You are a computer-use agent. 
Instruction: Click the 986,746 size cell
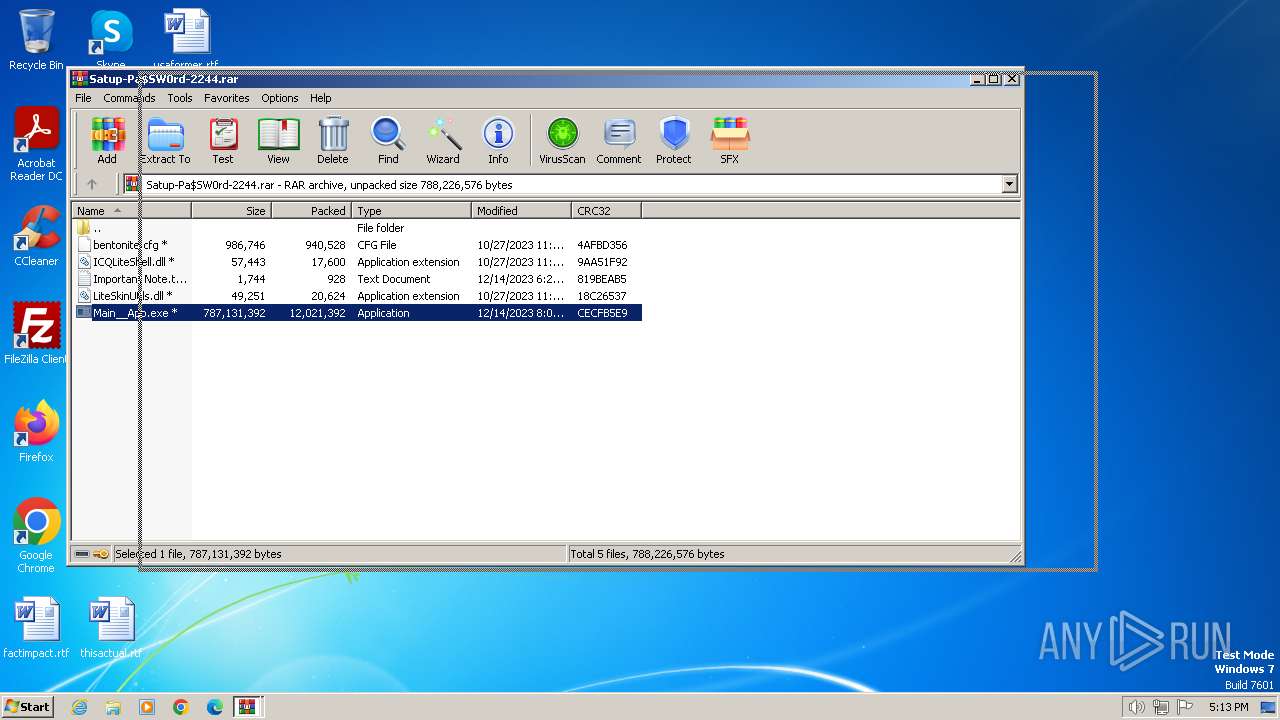click(245, 245)
